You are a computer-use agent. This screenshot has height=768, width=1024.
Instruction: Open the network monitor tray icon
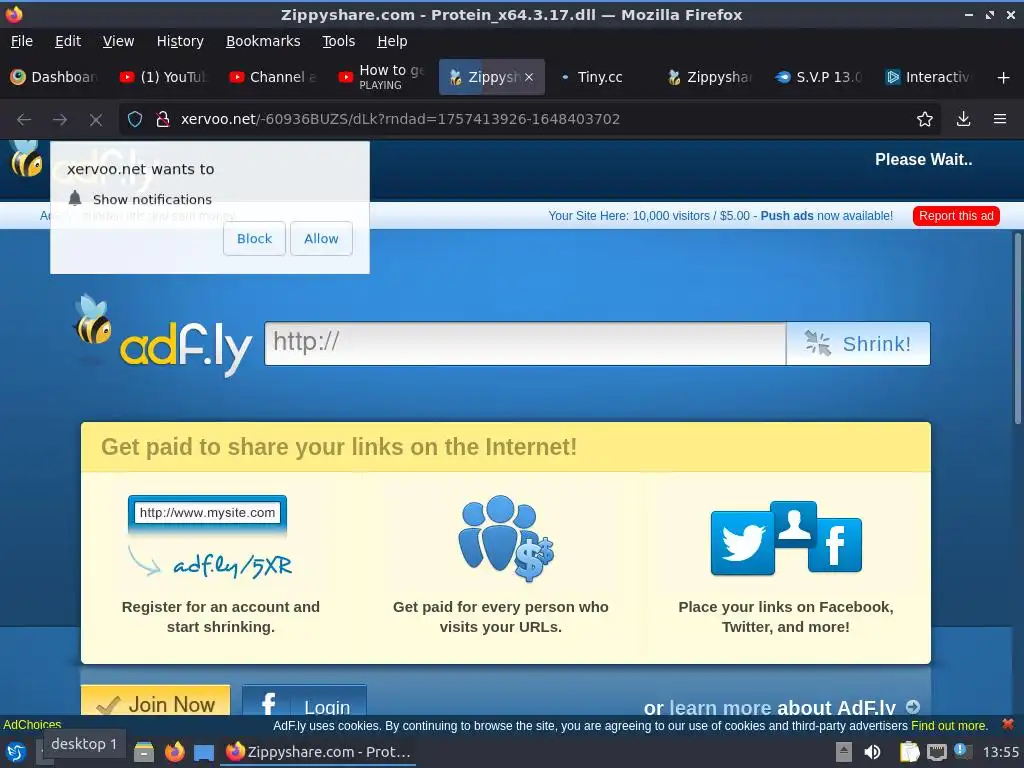coord(936,752)
